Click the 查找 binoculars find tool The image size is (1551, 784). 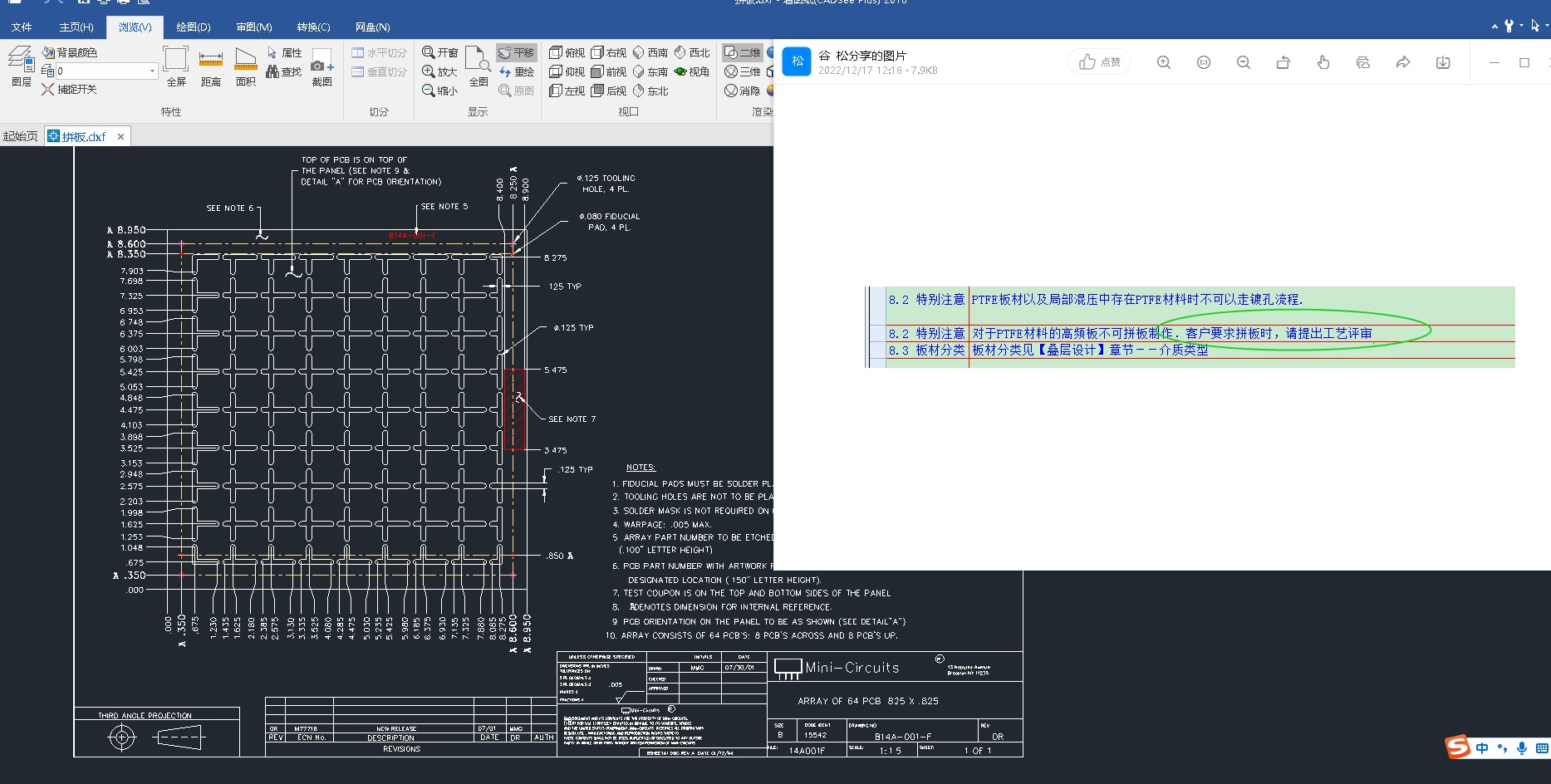point(283,72)
